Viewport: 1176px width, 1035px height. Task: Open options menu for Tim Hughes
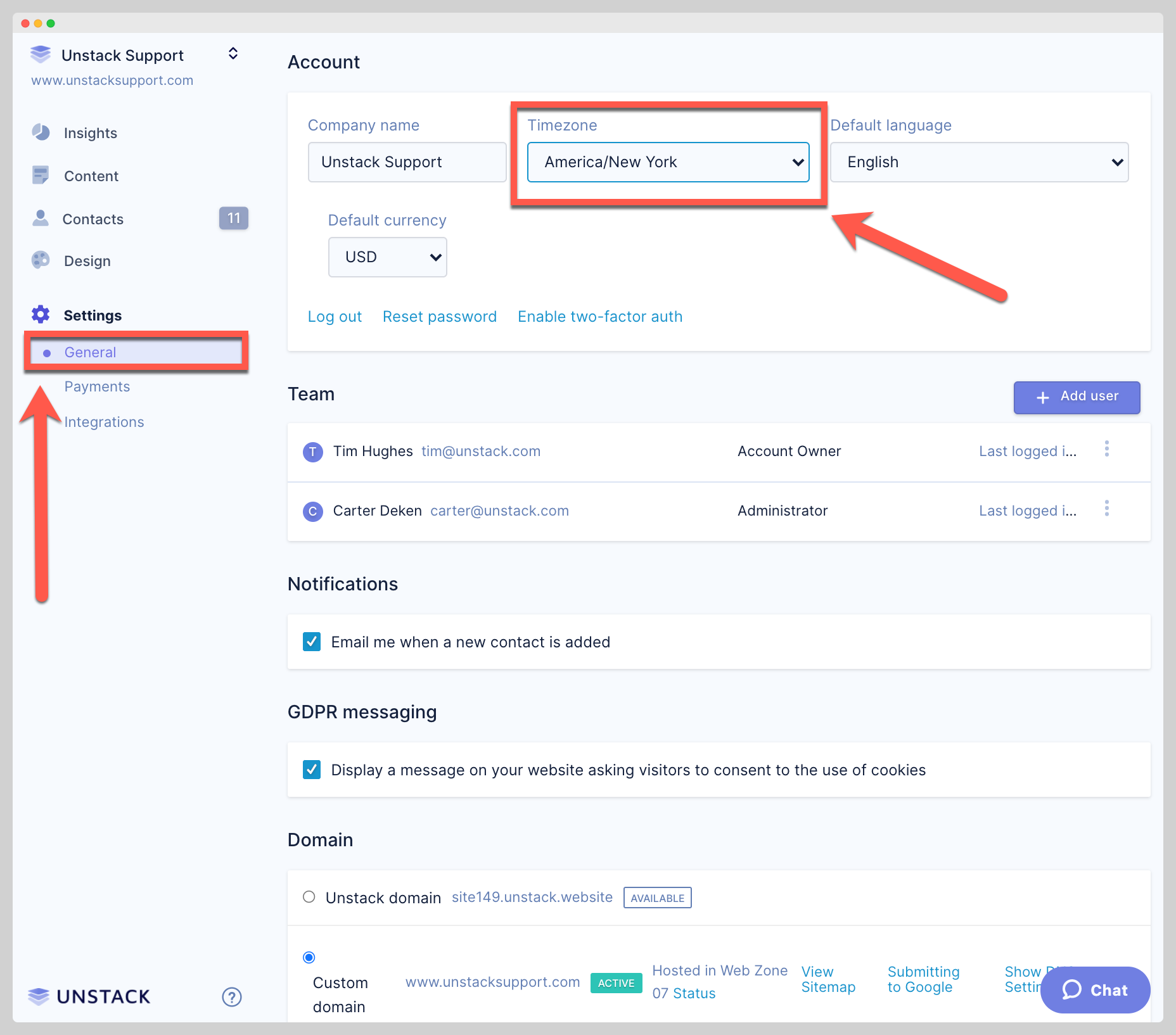click(1106, 449)
